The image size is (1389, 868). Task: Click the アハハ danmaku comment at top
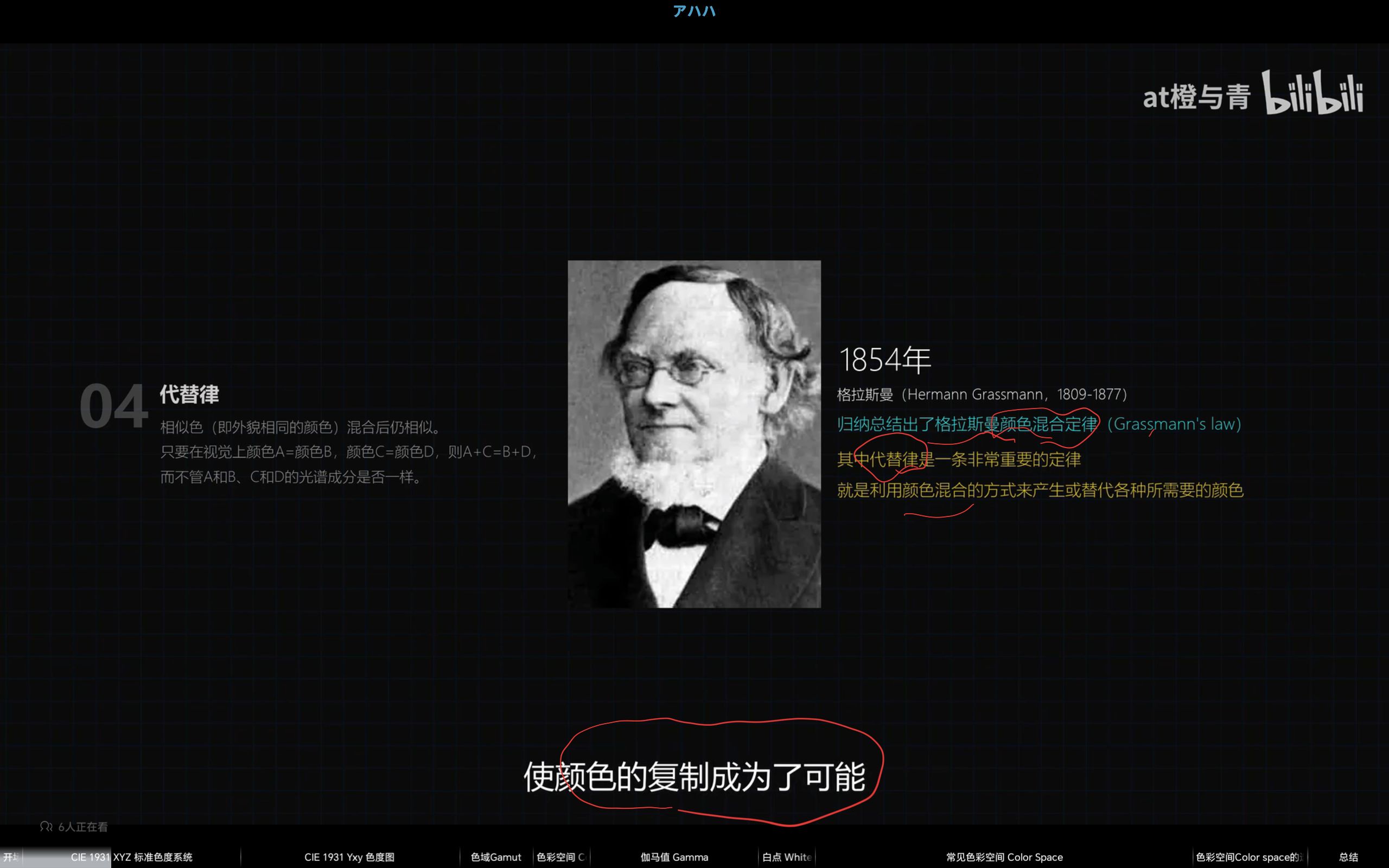pos(694,11)
